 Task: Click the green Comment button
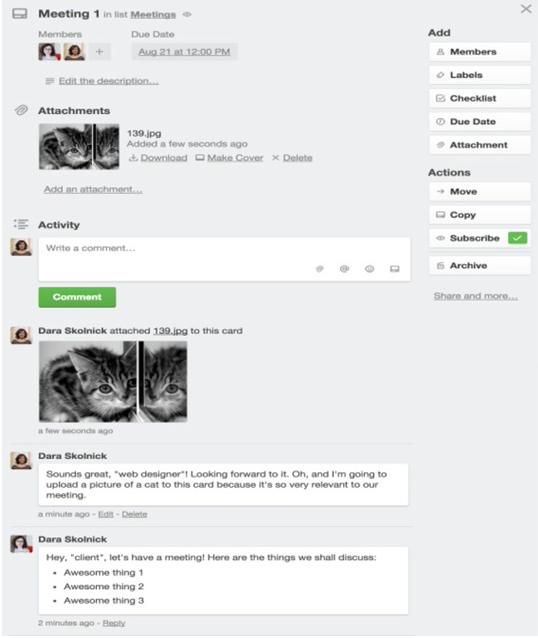(x=77, y=297)
